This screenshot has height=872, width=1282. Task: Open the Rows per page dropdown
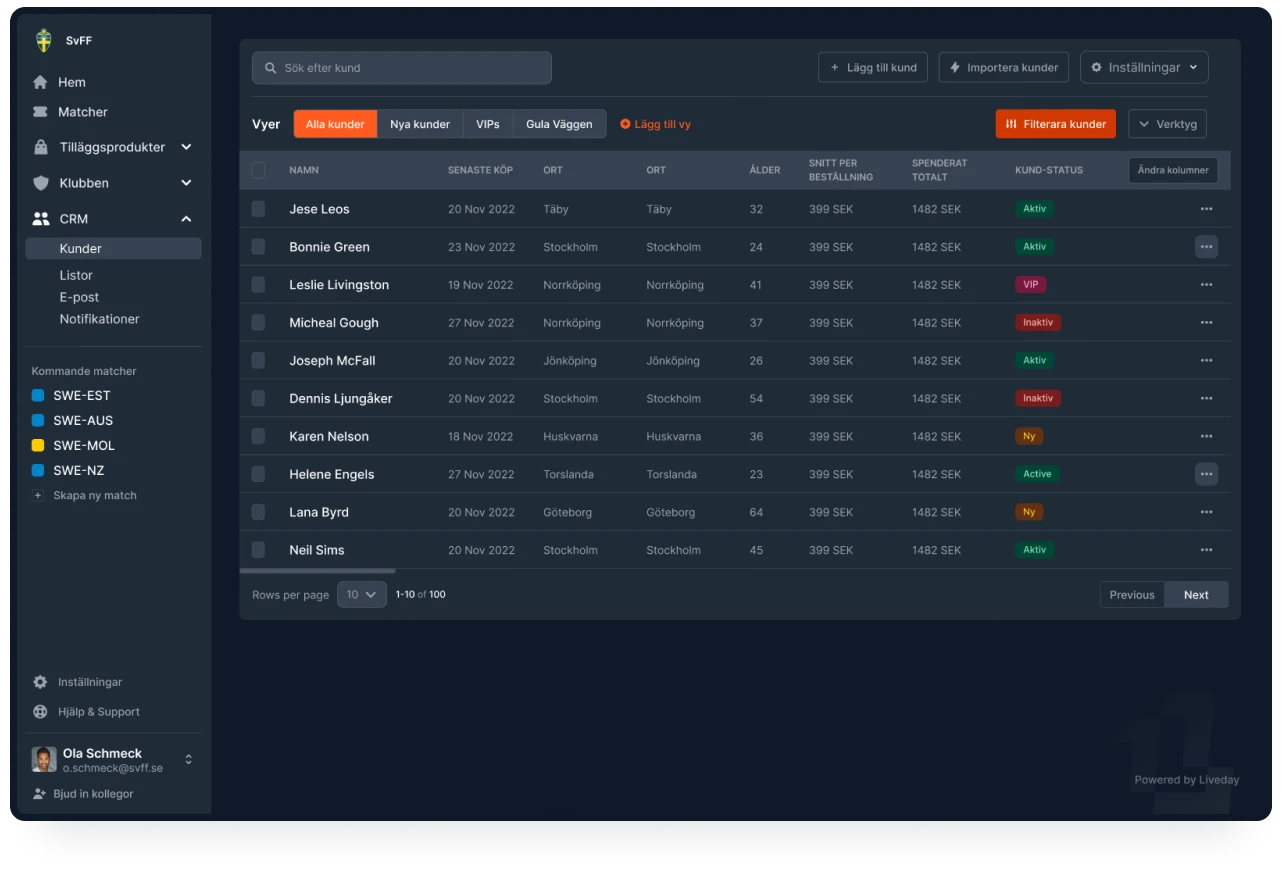pos(361,595)
